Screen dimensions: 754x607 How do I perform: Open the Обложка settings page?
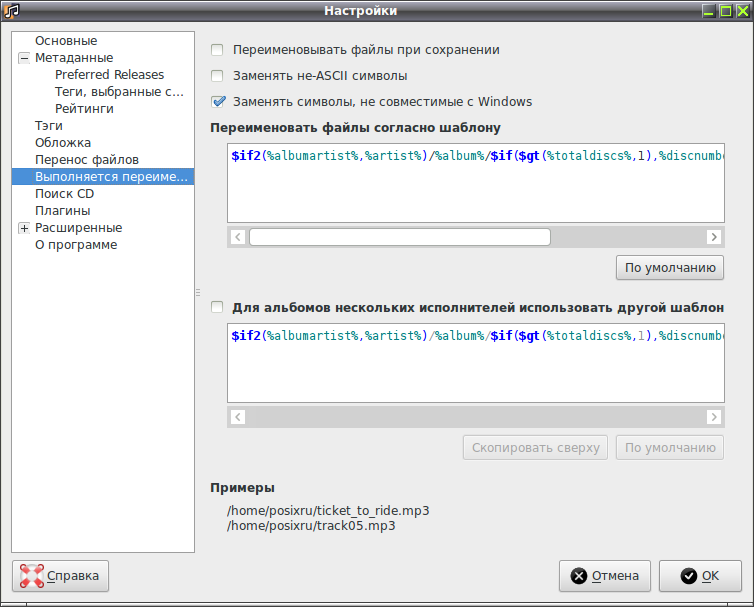click(63, 143)
